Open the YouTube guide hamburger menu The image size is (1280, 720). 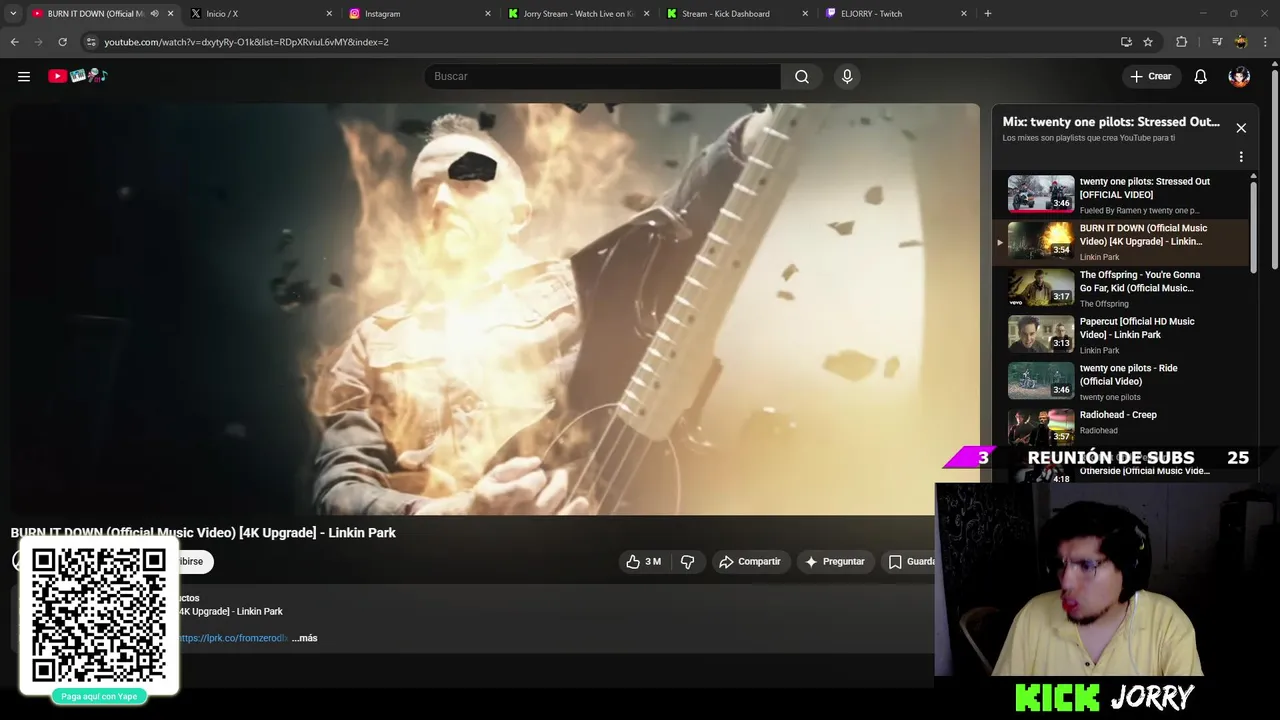click(x=24, y=76)
